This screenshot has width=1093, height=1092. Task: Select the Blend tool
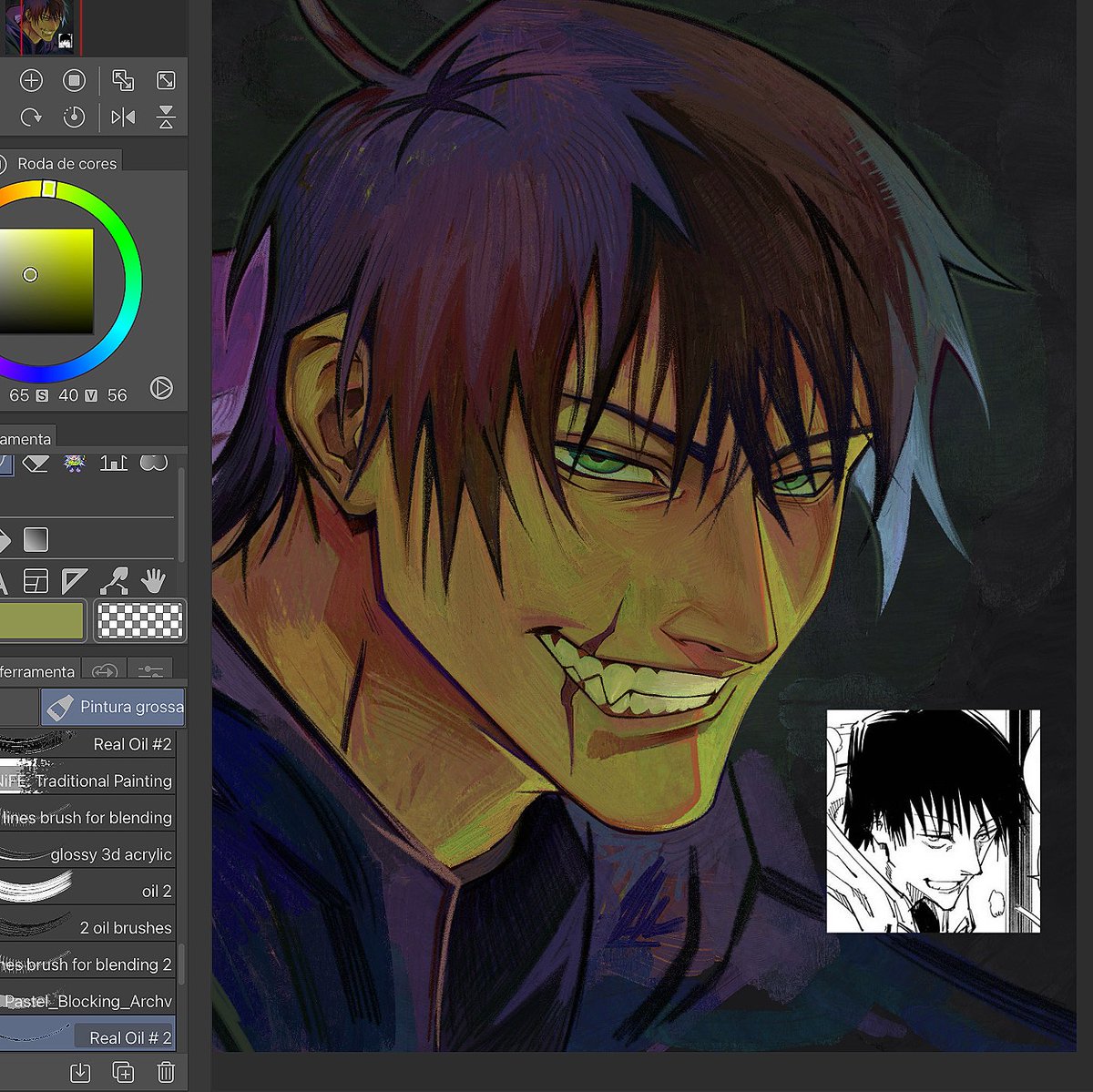[x=154, y=463]
